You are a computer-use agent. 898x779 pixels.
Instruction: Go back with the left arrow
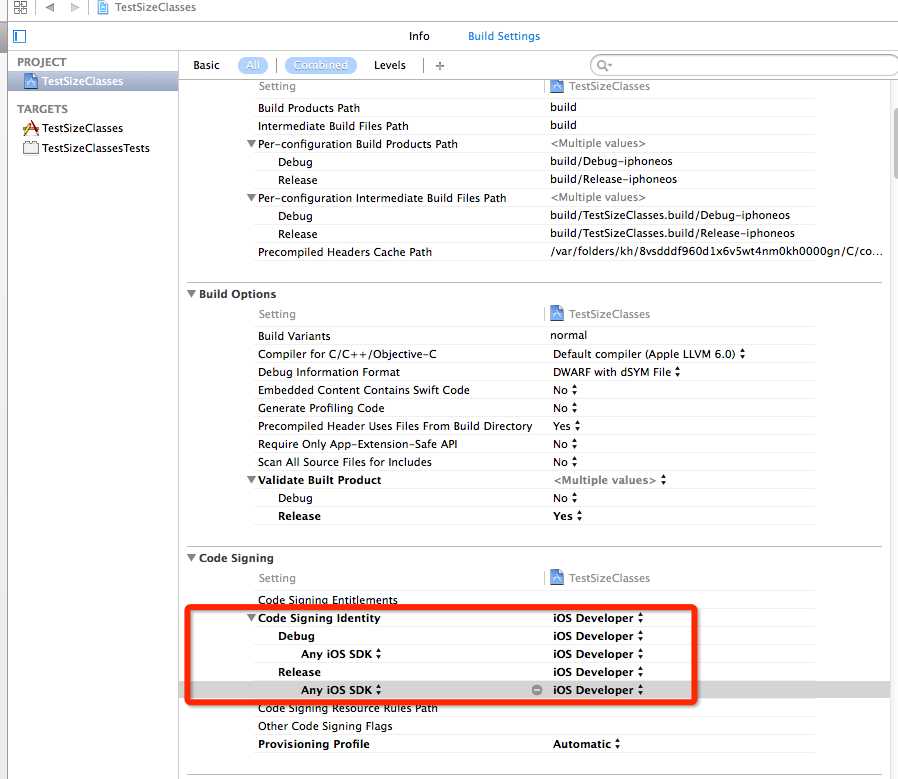(x=50, y=7)
